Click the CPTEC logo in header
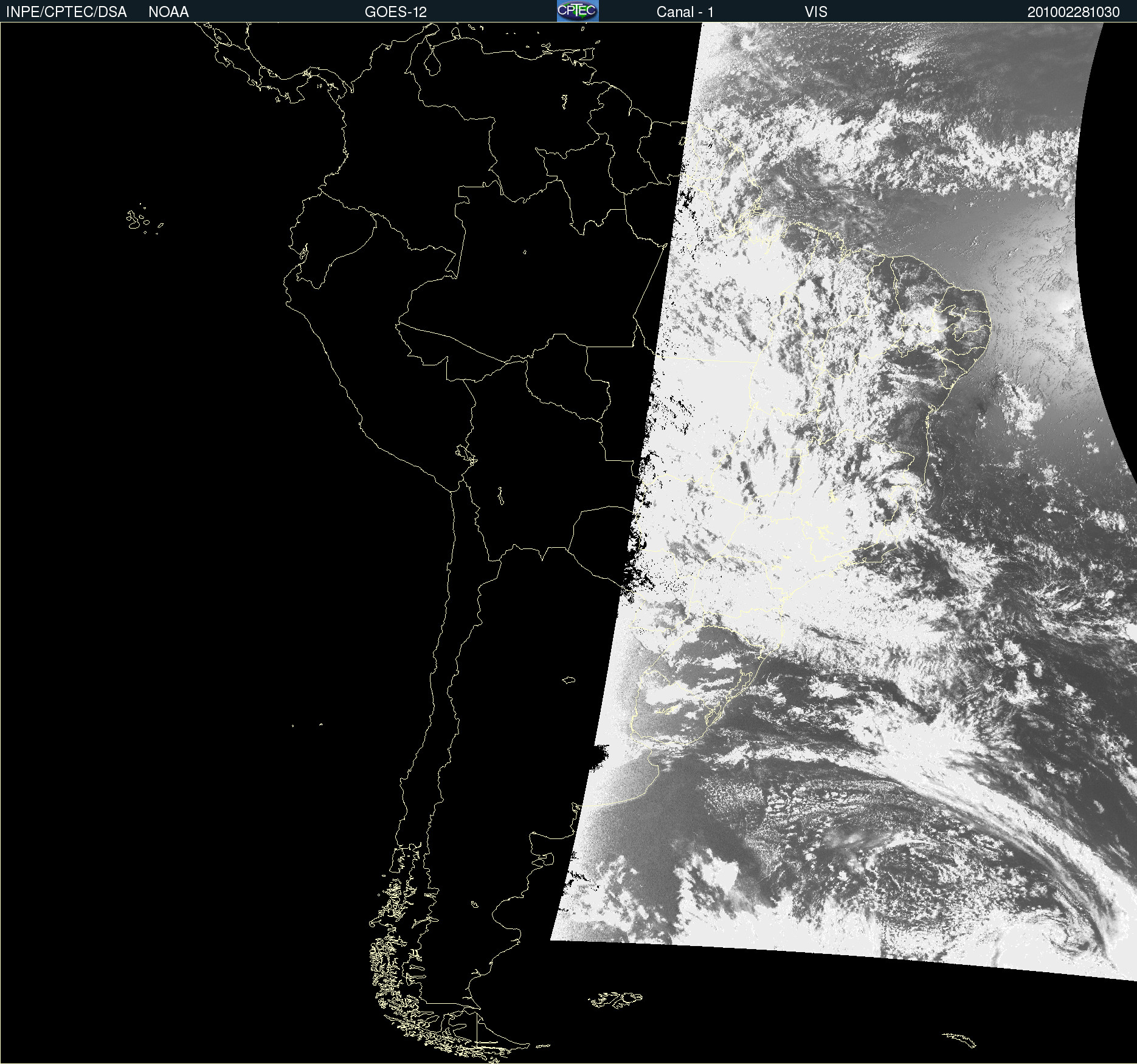The width and height of the screenshot is (1137, 1064). (x=578, y=11)
